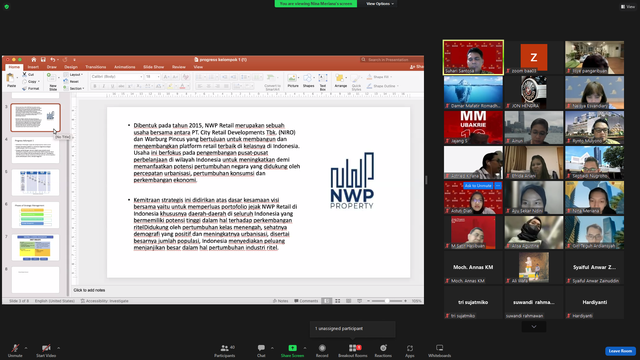Open the Reactions menu
This screenshot has height=360, width=640.
click(383, 350)
